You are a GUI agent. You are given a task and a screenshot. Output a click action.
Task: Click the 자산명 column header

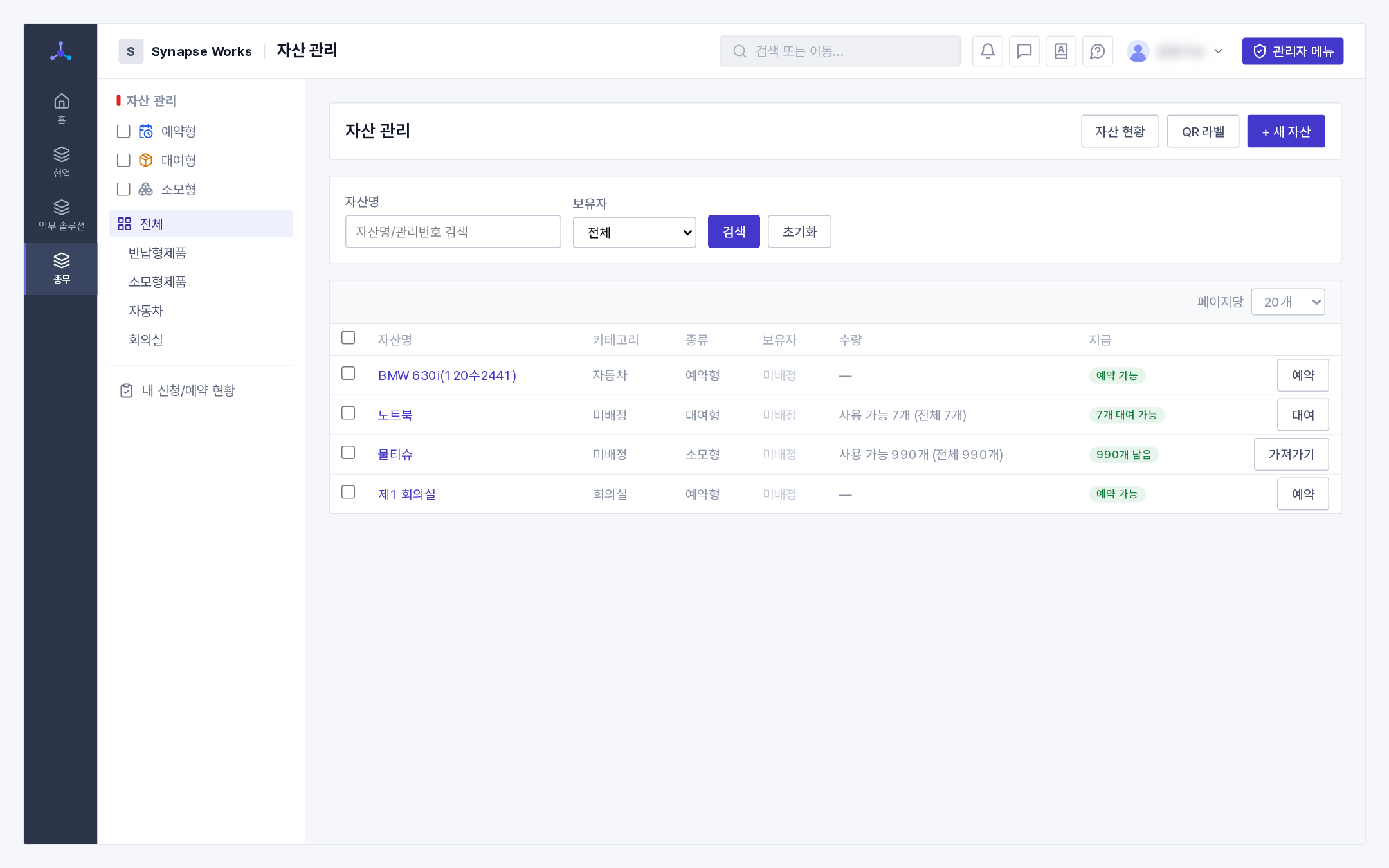395,340
